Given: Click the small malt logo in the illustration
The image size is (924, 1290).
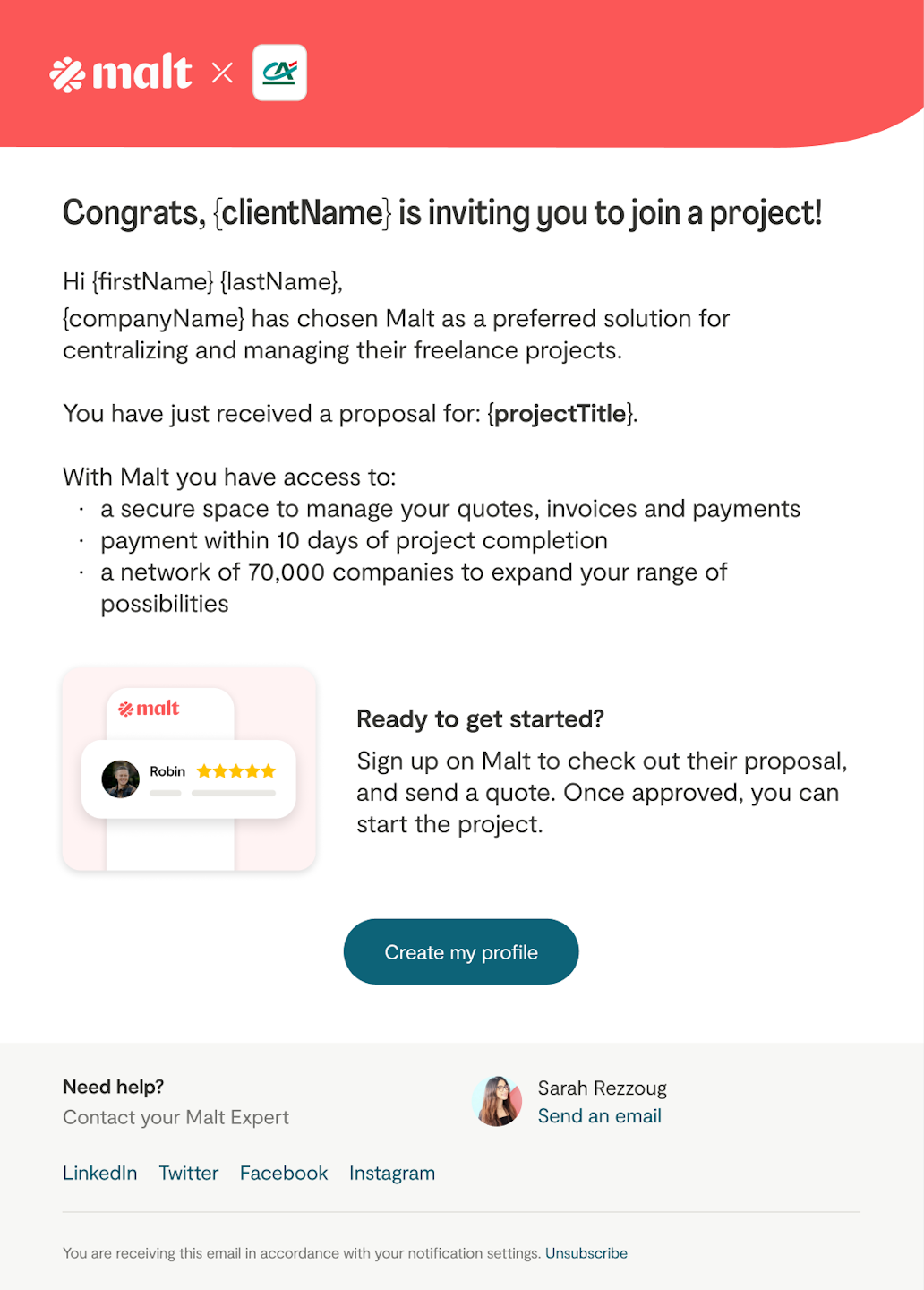Looking at the screenshot, I should pyautogui.click(x=150, y=709).
